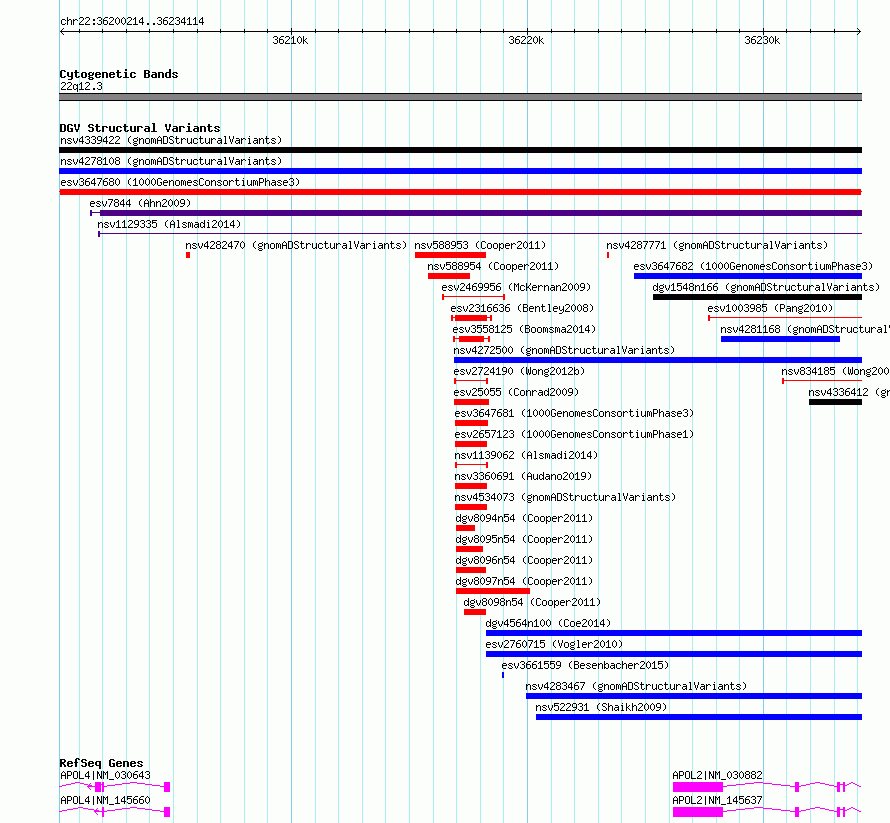890x823 pixels.
Task: Open dgv1548n166 gnomADStructuralVariants variant
Action: 766,287
